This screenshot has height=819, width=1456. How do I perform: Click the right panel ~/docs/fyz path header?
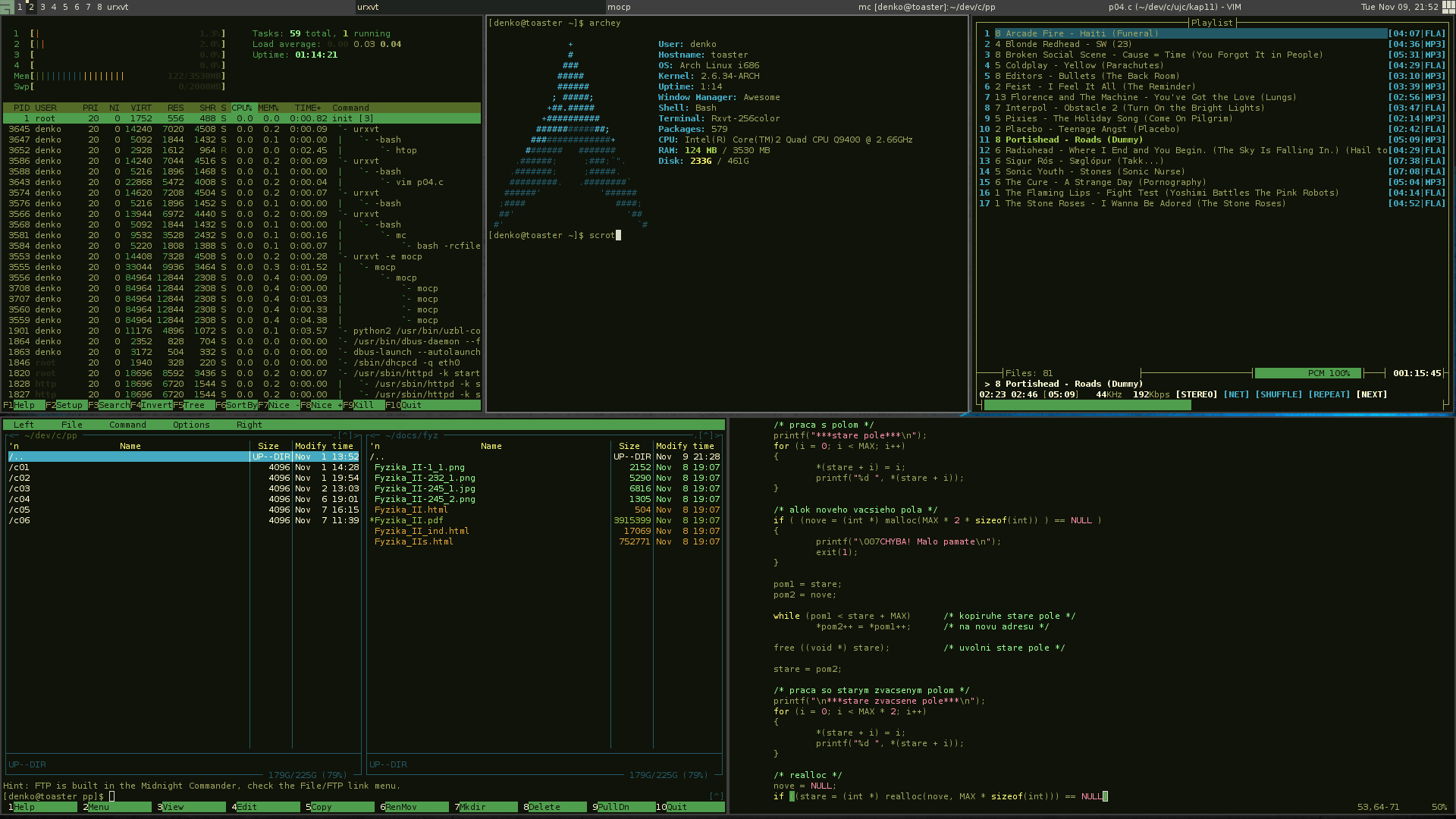(412, 435)
